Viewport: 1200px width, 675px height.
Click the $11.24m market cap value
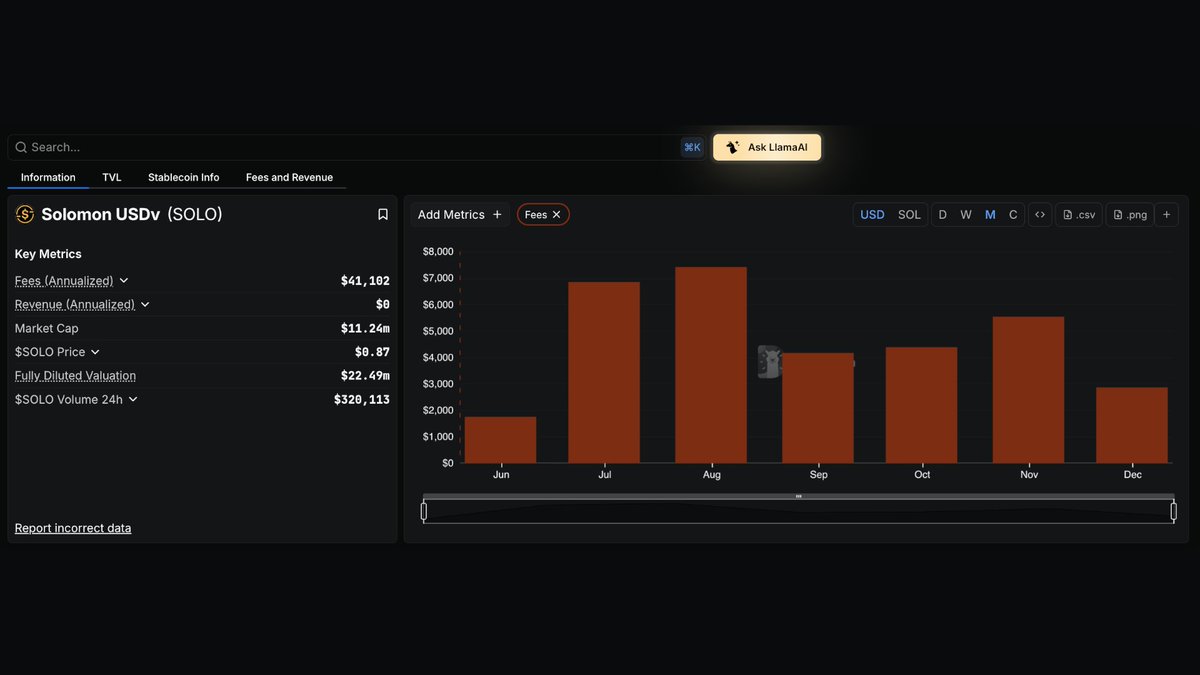pos(365,328)
